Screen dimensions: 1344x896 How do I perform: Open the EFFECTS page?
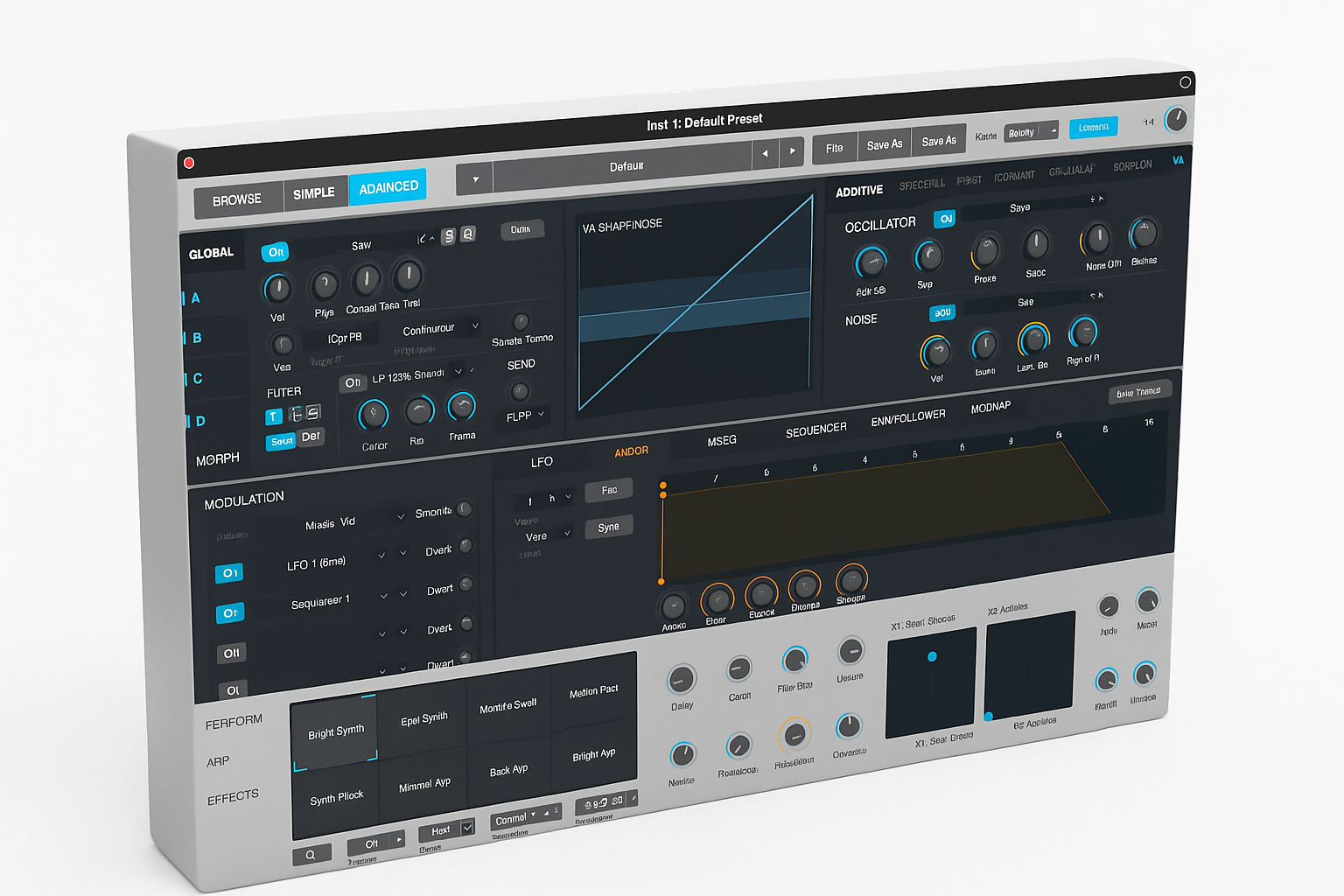click(x=233, y=797)
